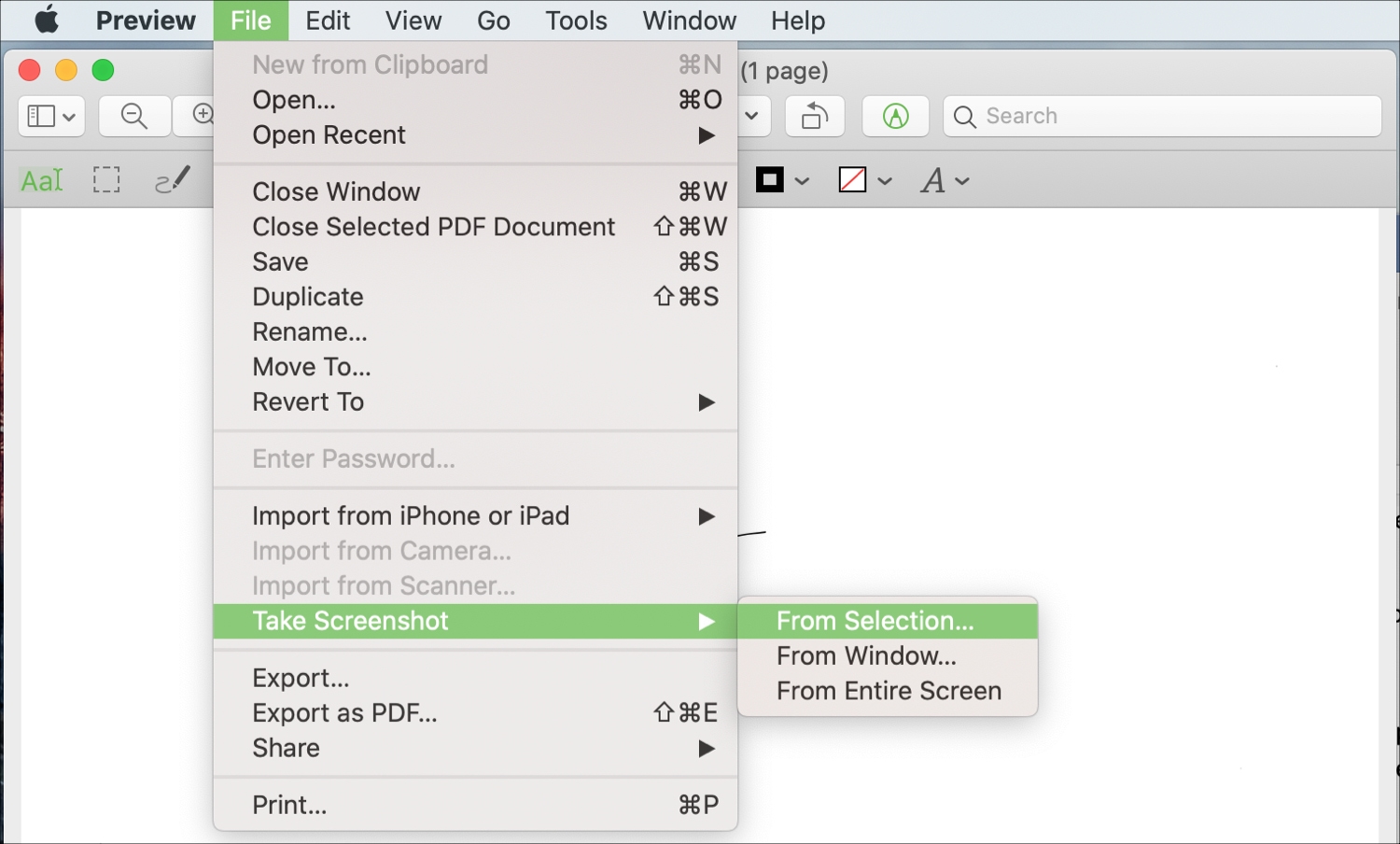This screenshot has height=844, width=1400.
Task: Toggle the Markup toolbar button
Action: point(895,116)
